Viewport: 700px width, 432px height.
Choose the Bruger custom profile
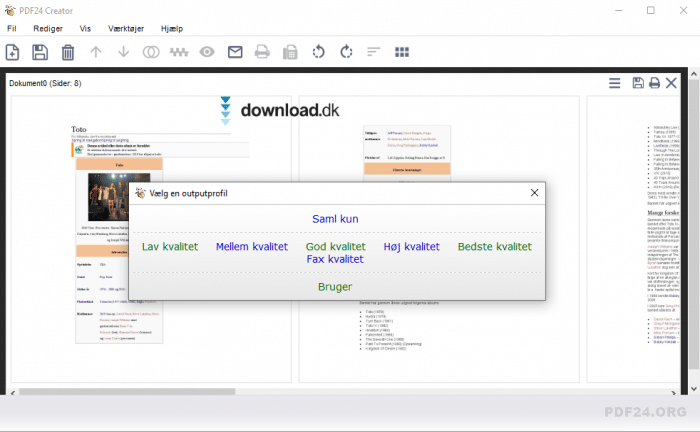tap(335, 287)
